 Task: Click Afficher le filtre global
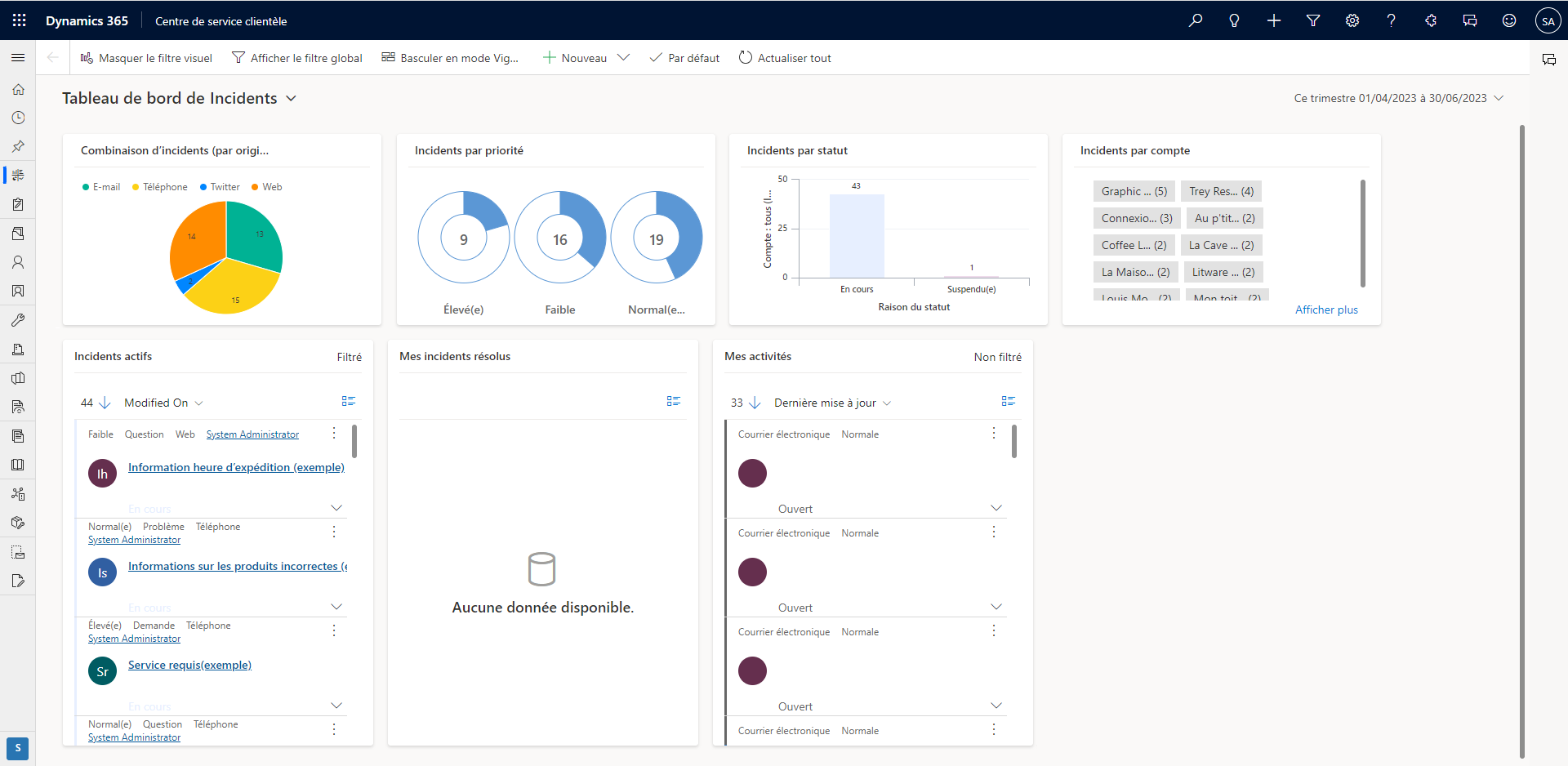click(x=297, y=58)
